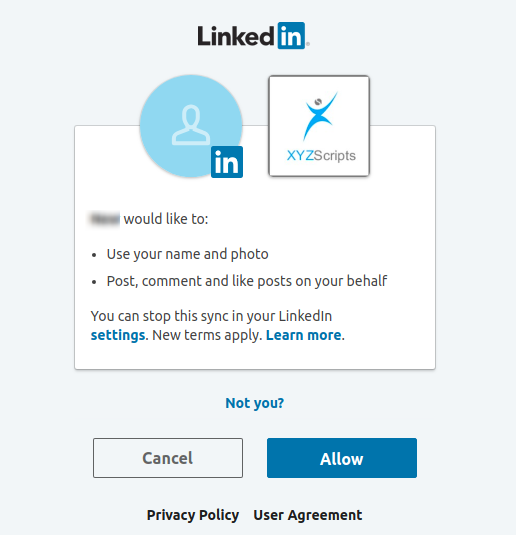This screenshot has height=535, width=516.
Task: Open the LinkedIn settings link
Action: (x=118, y=335)
